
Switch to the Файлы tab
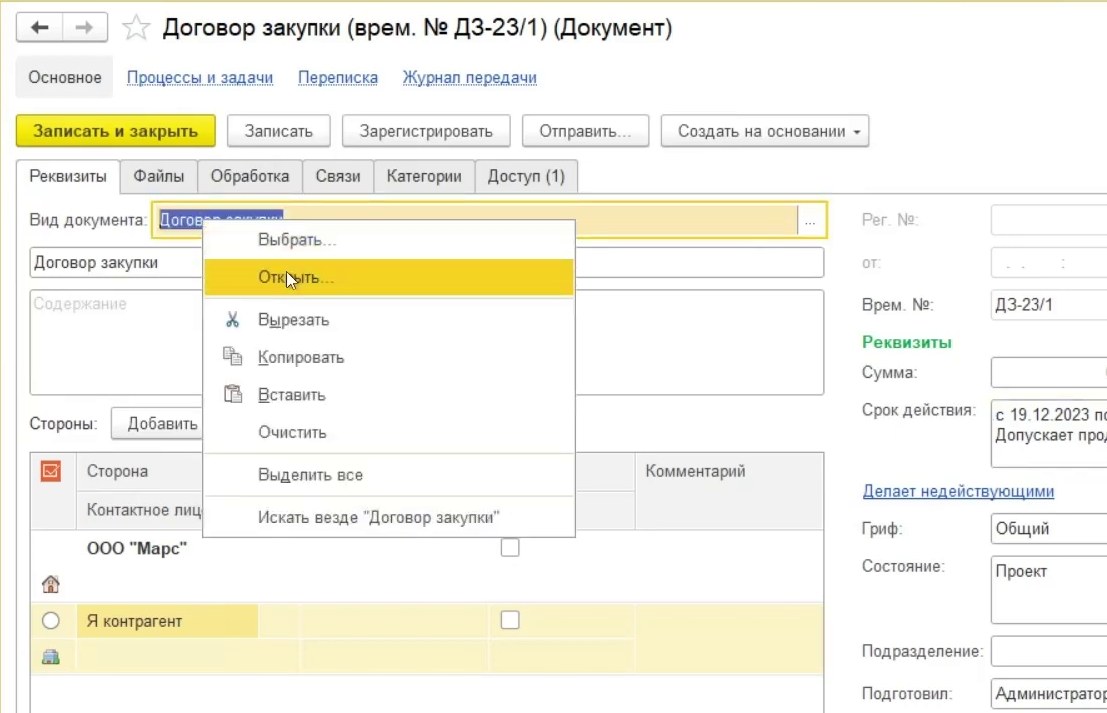(x=158, y=176)
